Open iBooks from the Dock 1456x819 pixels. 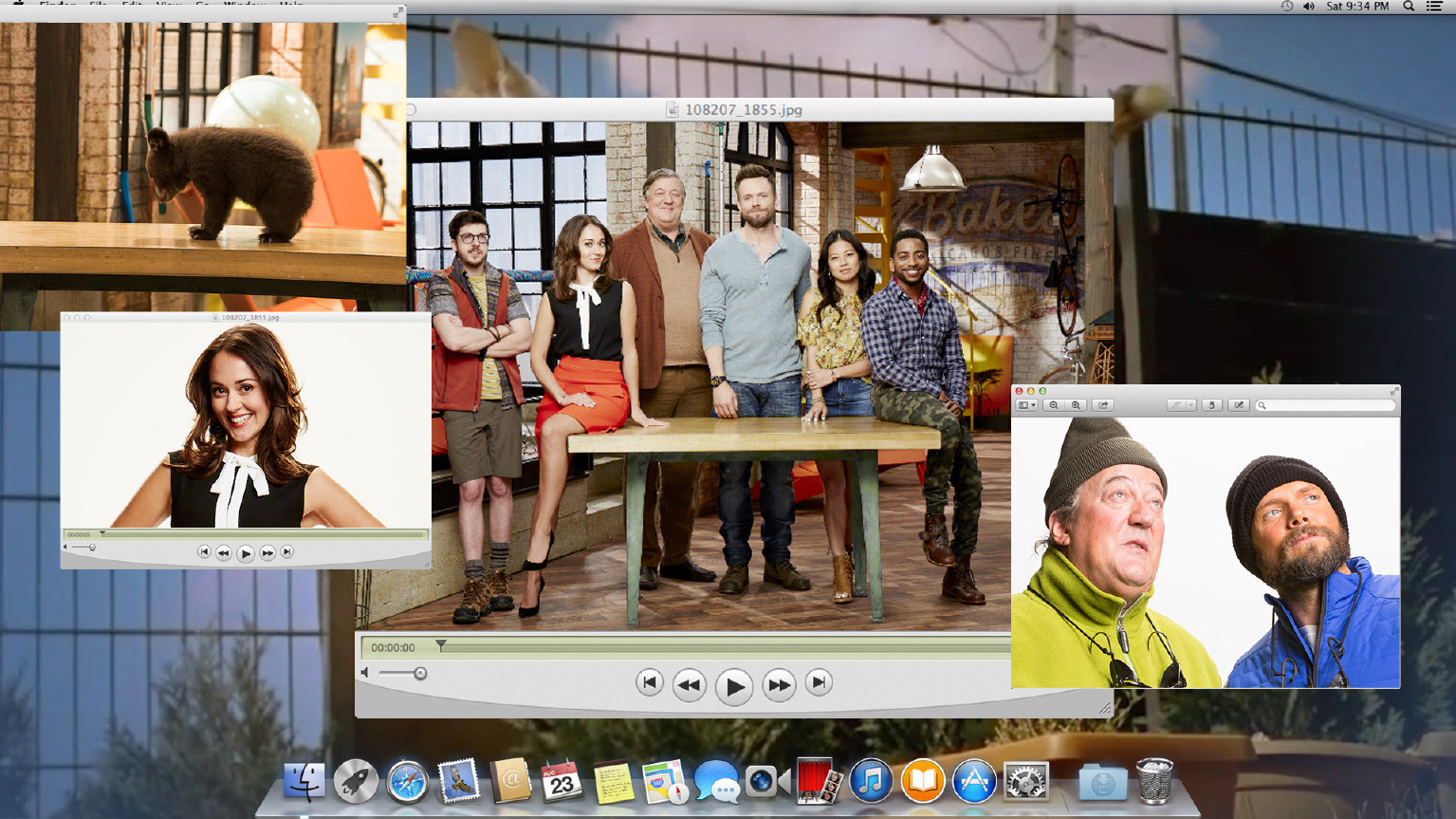tap(922, 782)
